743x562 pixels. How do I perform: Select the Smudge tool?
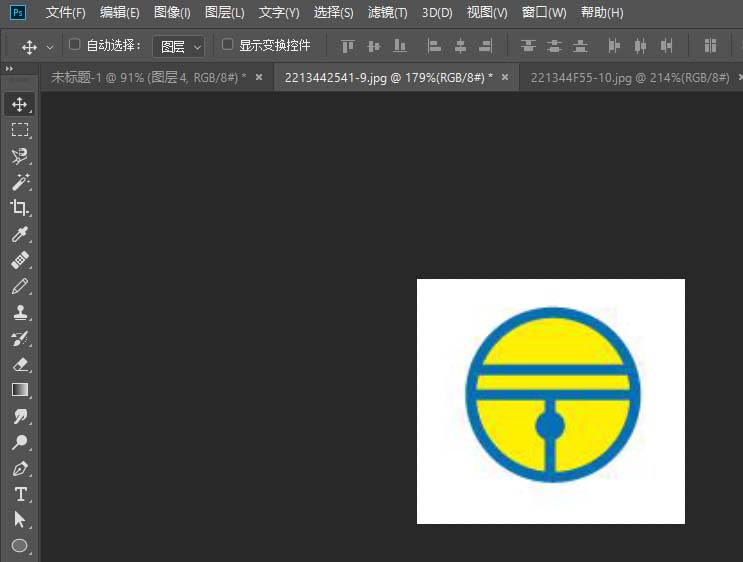point(19,417)
